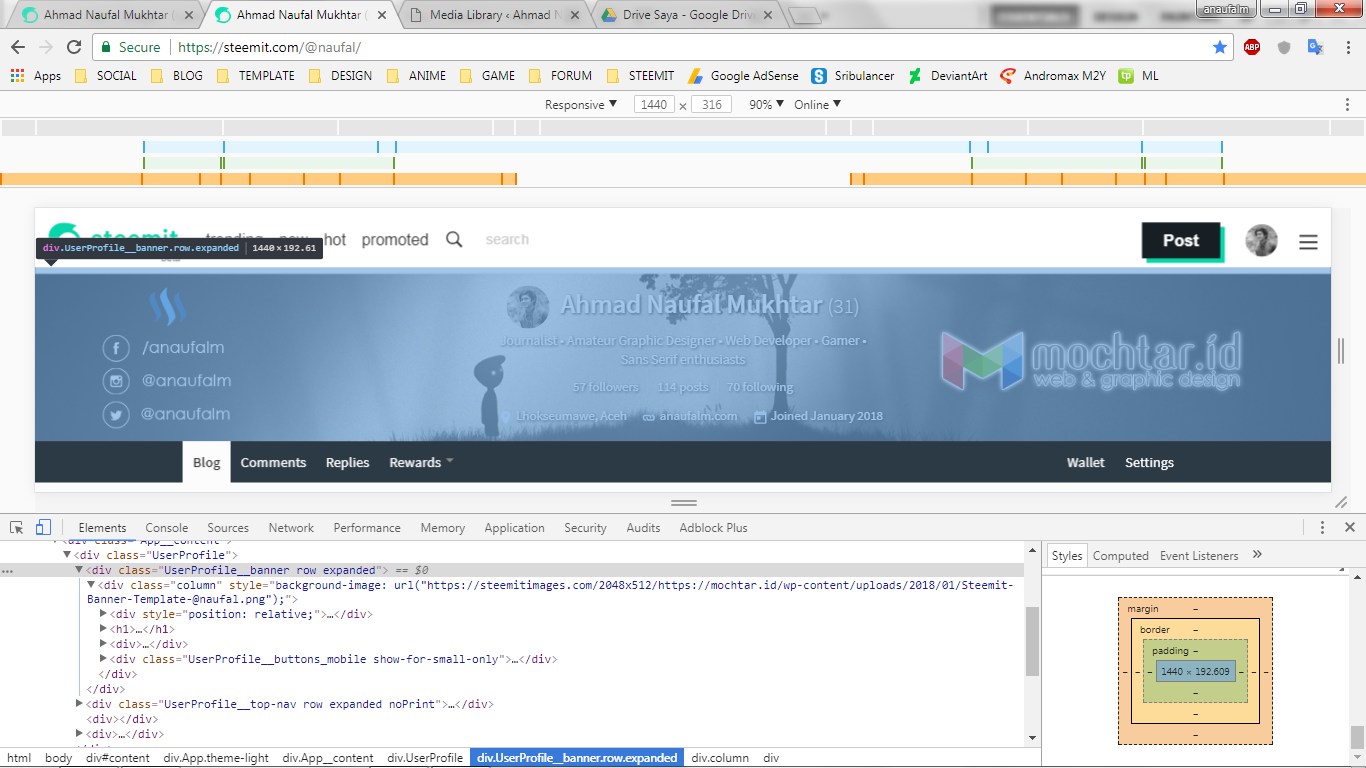Switch to the Computed styles tab
1366x768 pixels.
[1120, 556]
